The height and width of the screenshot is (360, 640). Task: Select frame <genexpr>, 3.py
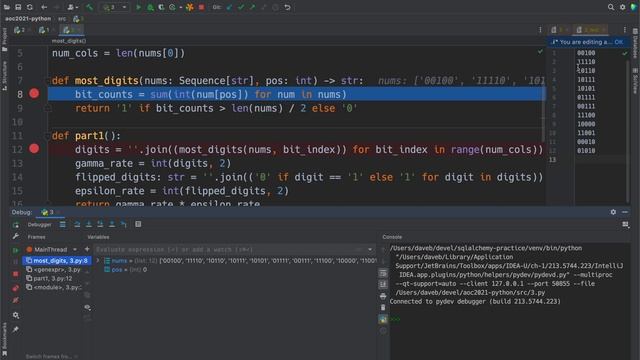[x=54, y=269]
